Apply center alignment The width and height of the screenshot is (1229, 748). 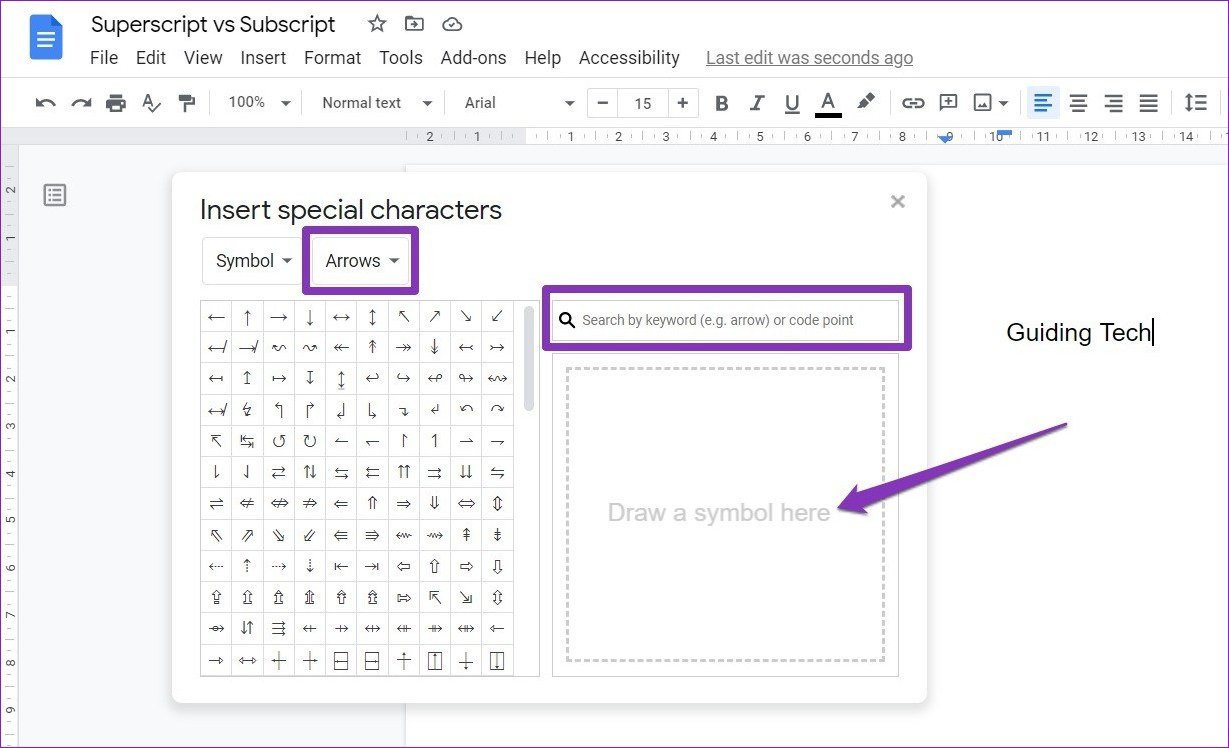pyautogui.click(x=1078, y=103)
